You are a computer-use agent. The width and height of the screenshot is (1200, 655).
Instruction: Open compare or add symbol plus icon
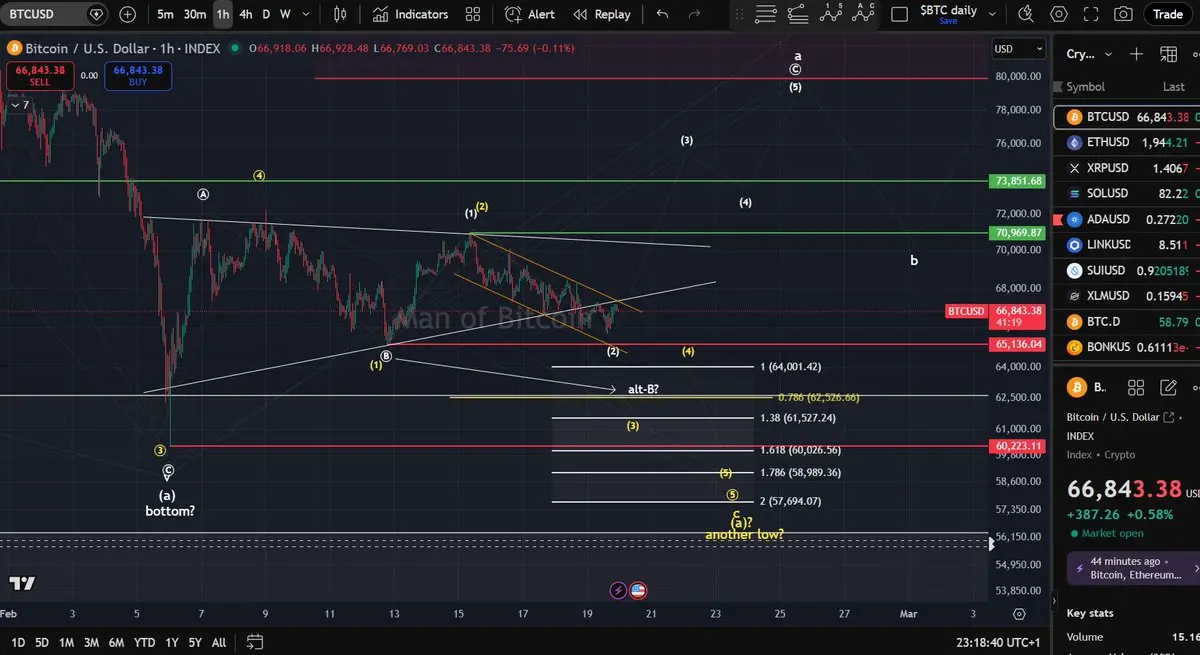(x=128, y=14)
